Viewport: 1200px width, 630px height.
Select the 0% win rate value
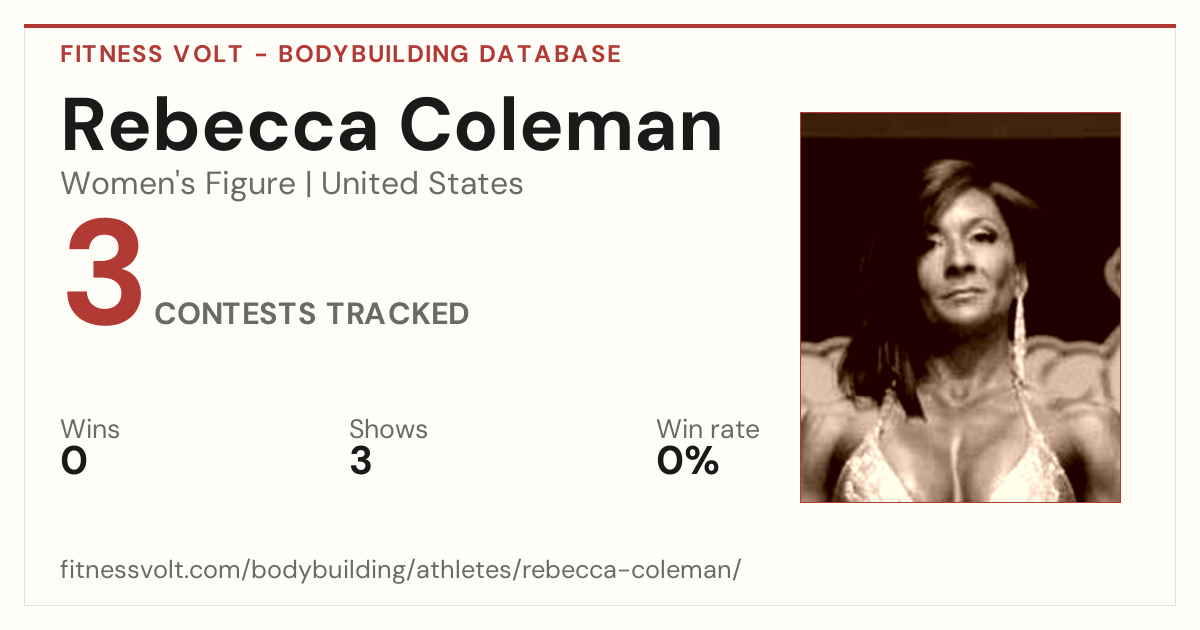tap(688, 462)
